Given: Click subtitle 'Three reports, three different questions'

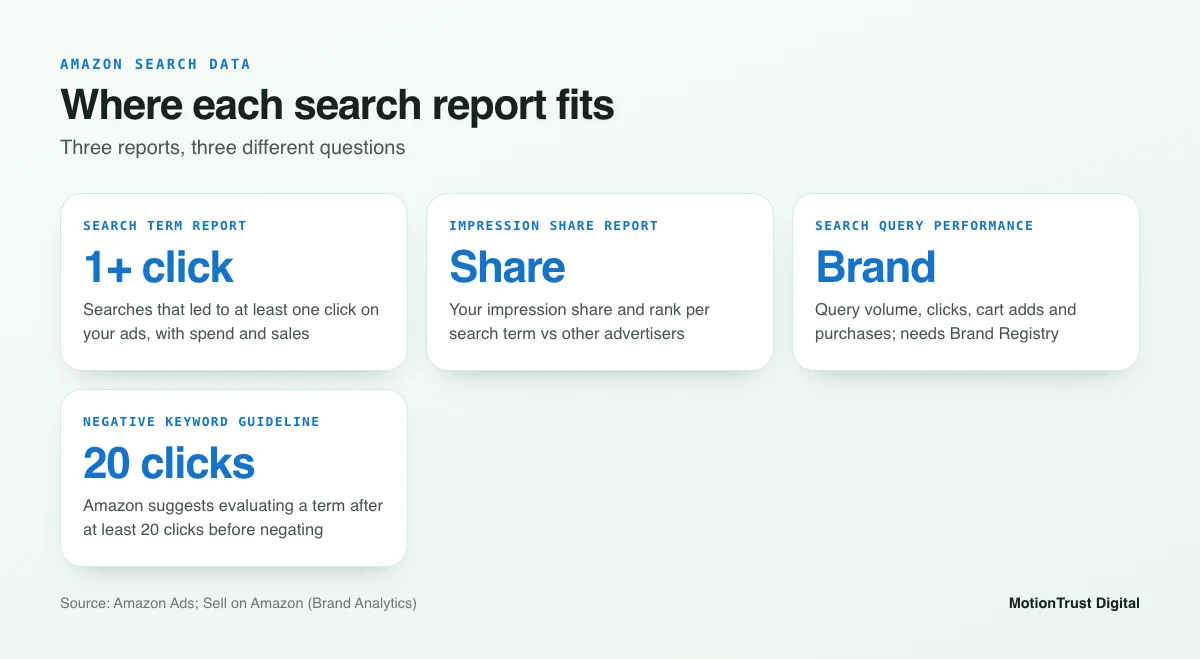Looking at the screenshot, I should click(232, 148).
